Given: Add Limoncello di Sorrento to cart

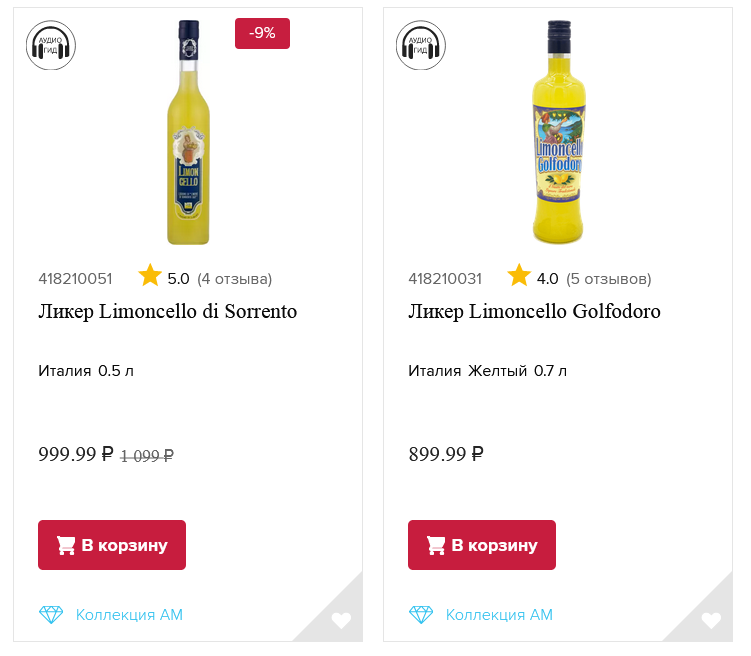Looking at the screenshot, I should 112,545.
